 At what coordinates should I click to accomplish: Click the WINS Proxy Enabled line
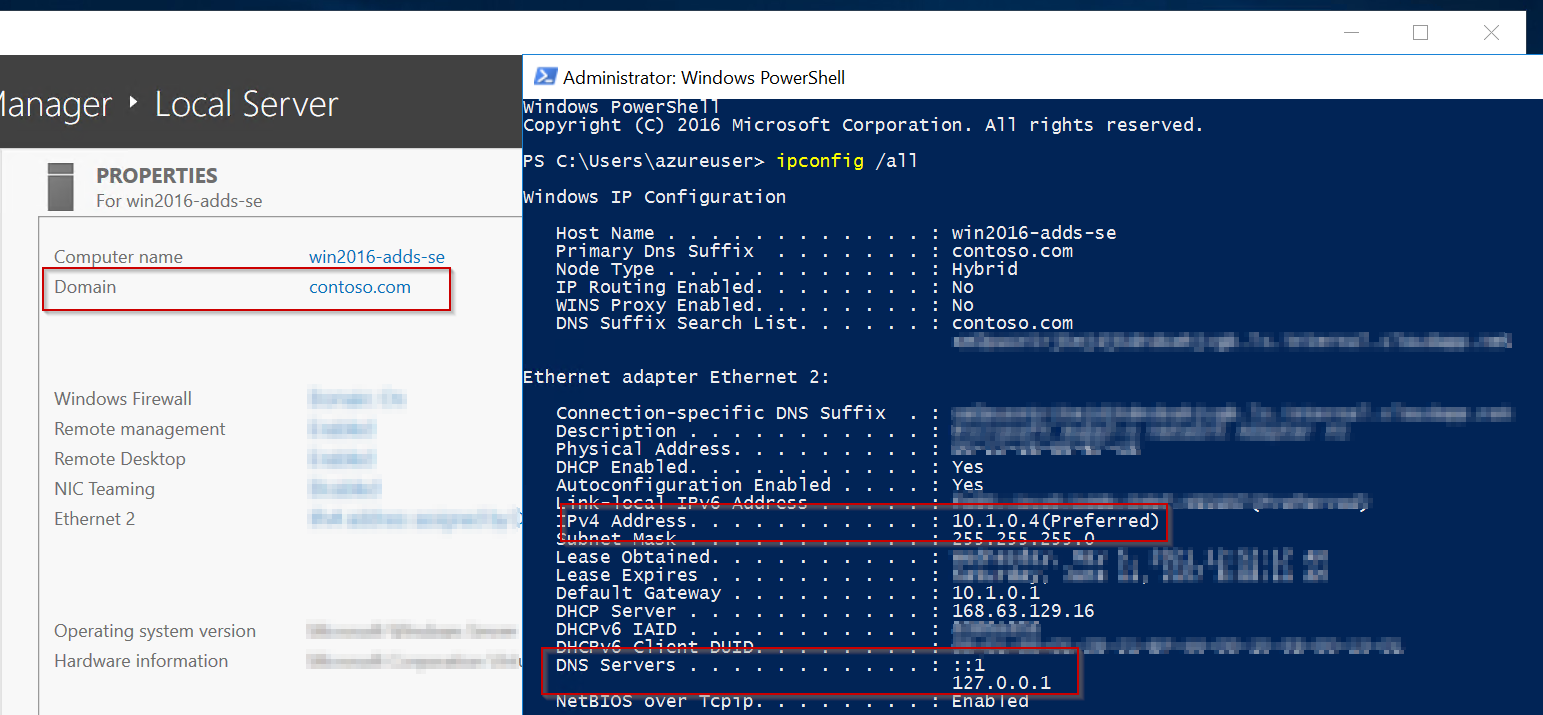coord(765,305)
